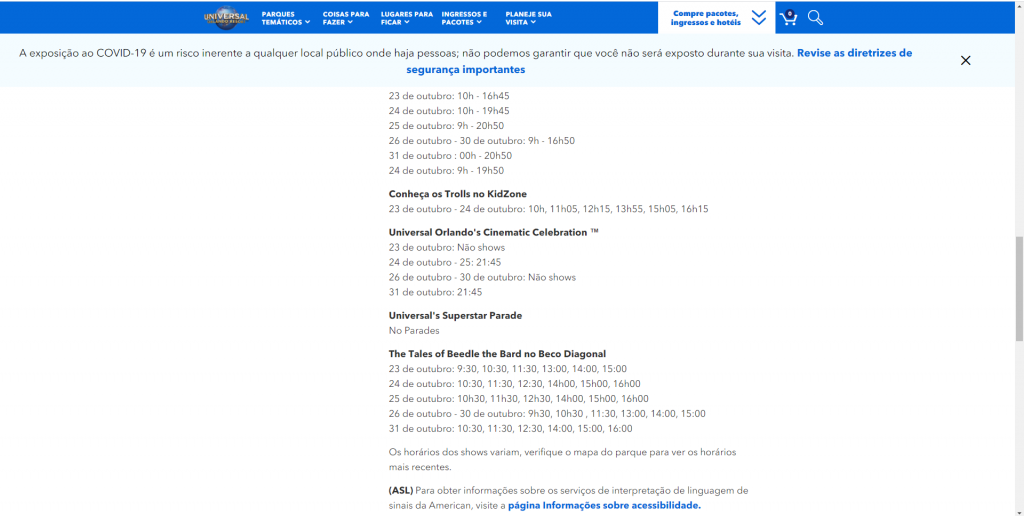
Task: Select Ingressos e Pacotes in navigation
Action: 466,18
